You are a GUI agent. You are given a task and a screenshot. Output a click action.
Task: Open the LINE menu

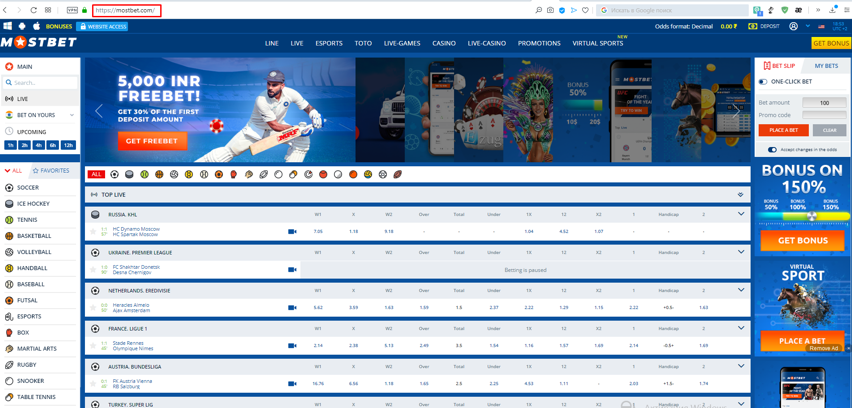click(272, 43)
